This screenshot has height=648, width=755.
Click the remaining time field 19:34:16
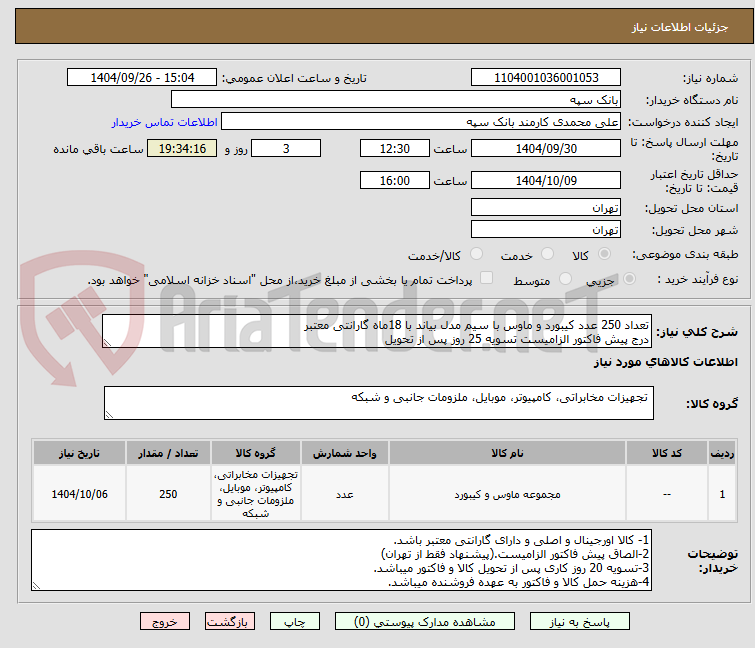(182, 148)
